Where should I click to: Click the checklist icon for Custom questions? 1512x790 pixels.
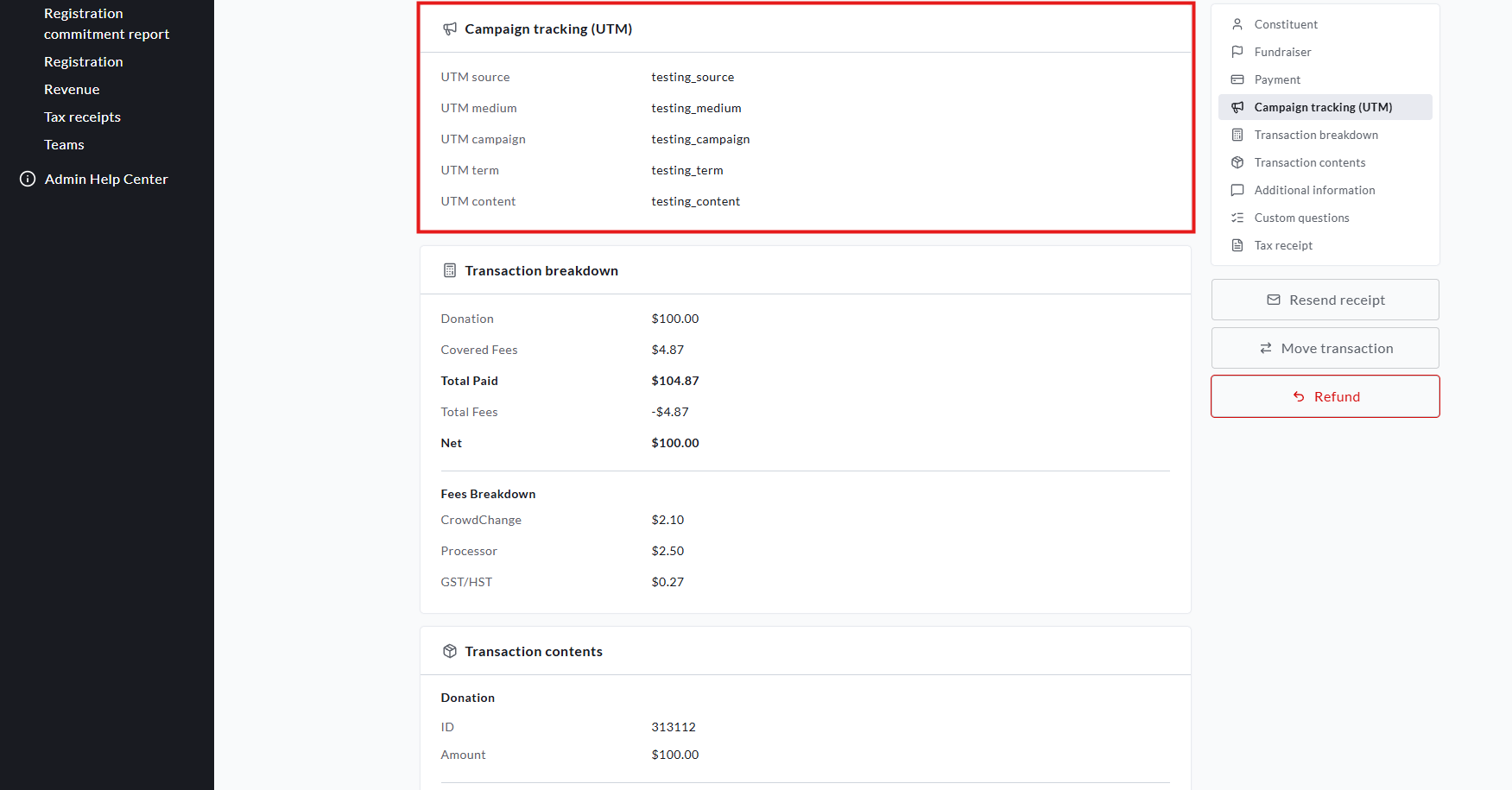pyautogui.click(x=1237, y=218)
